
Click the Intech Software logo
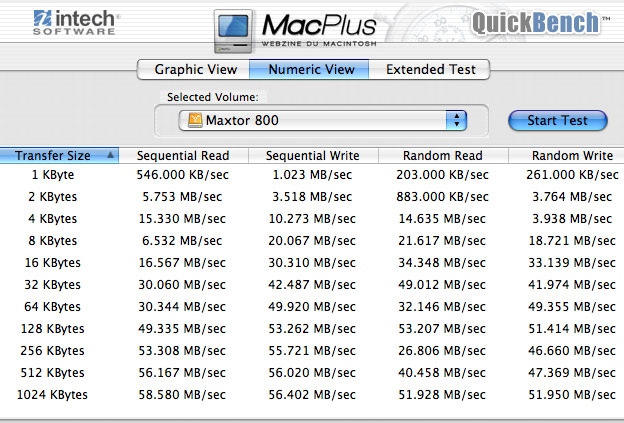[76, 22]
